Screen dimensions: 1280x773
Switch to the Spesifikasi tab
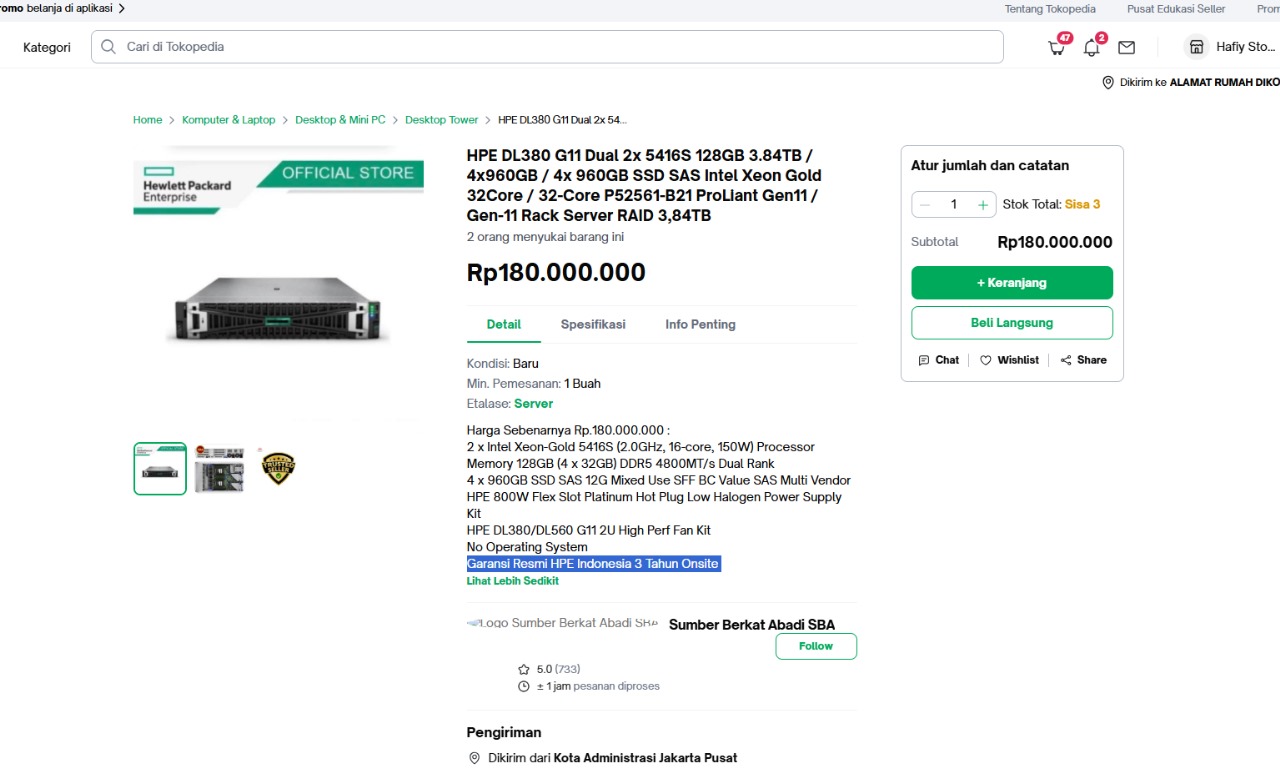tap(593, 324)
